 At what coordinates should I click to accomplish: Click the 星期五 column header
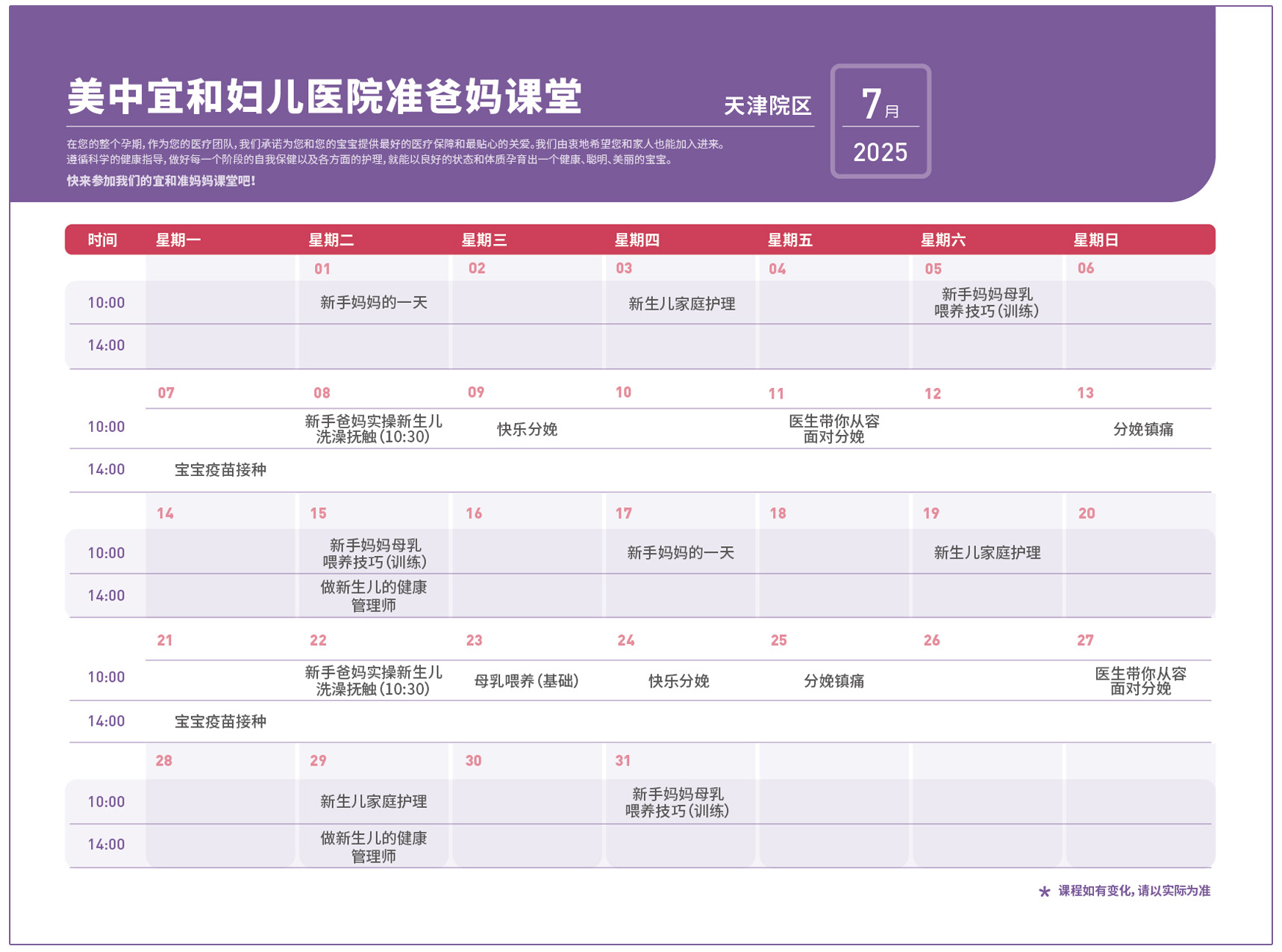pos(790,240)
